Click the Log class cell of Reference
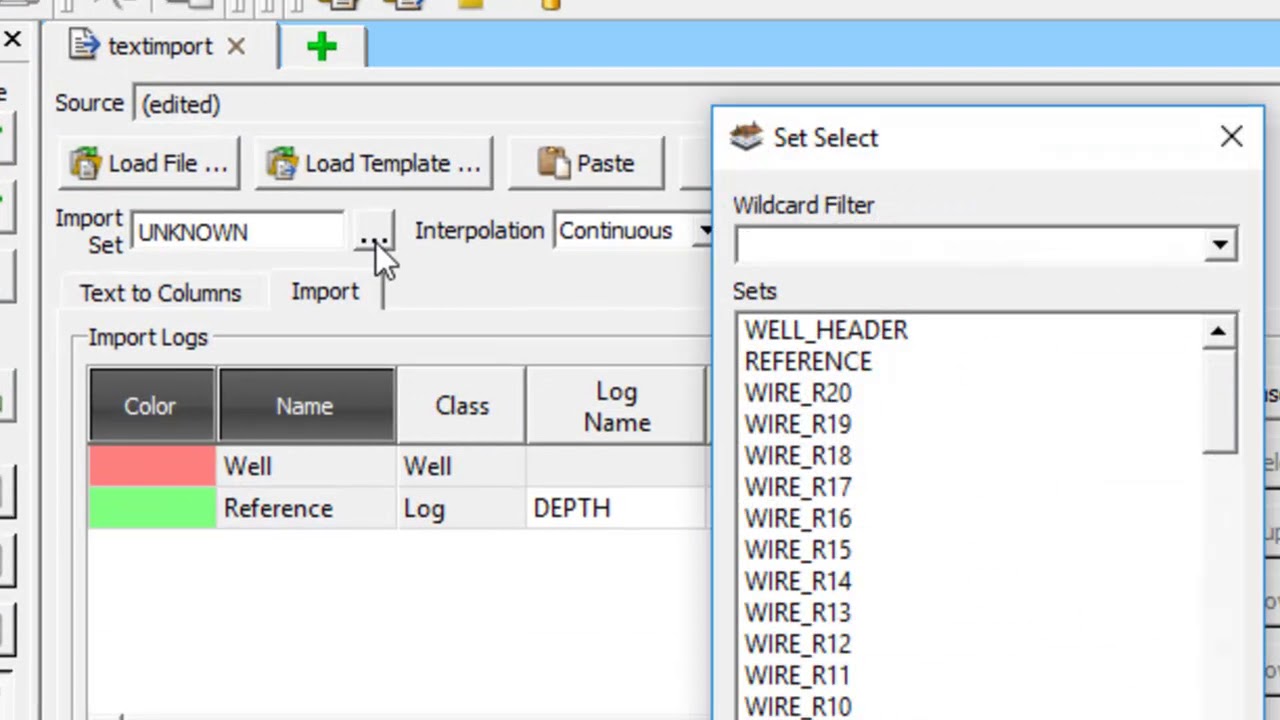This screenshot has width=1280, height=720. click(x=461, y=508)
